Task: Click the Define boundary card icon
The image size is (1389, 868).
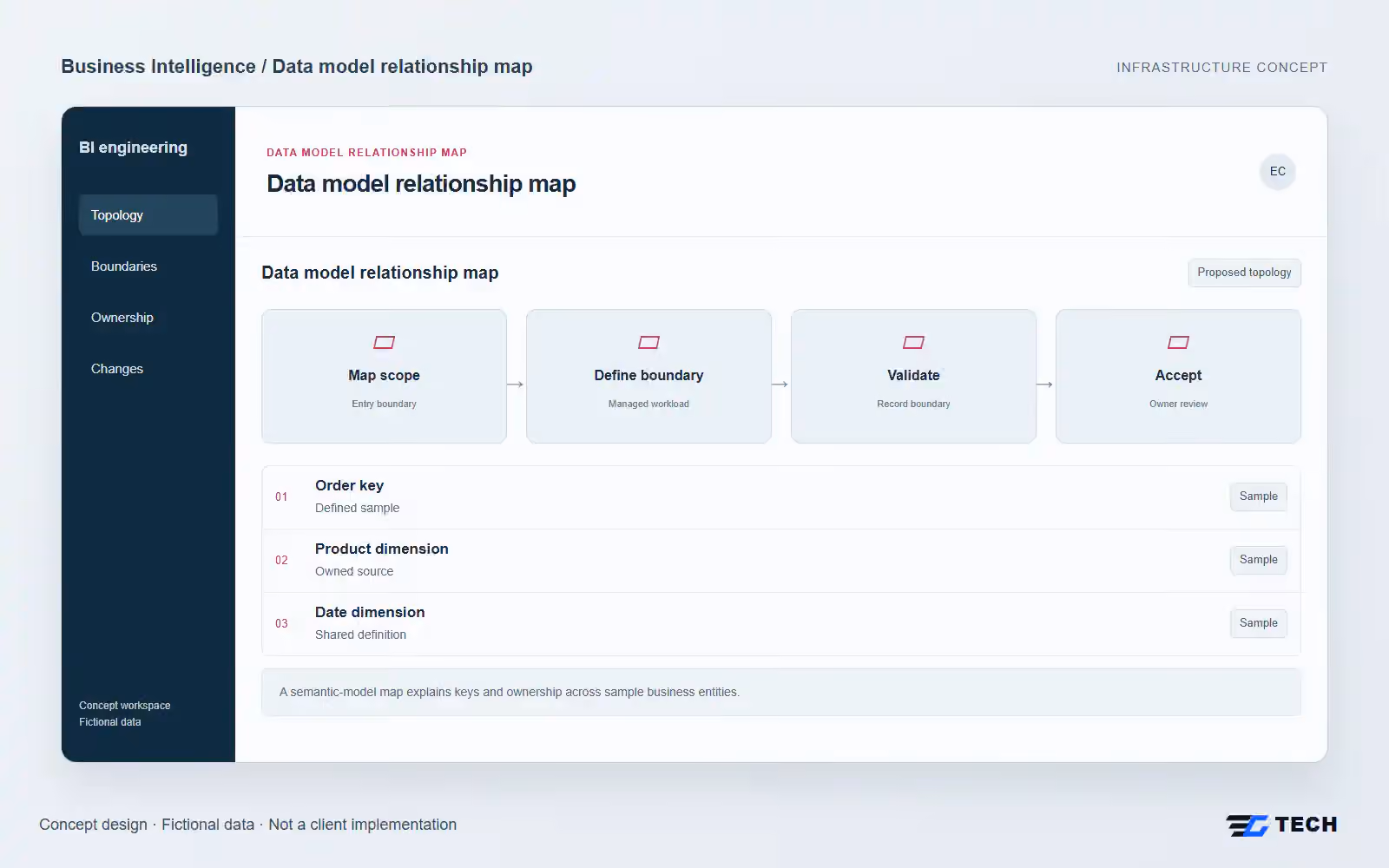Action: pyautogui.click(x=648, y=342)
